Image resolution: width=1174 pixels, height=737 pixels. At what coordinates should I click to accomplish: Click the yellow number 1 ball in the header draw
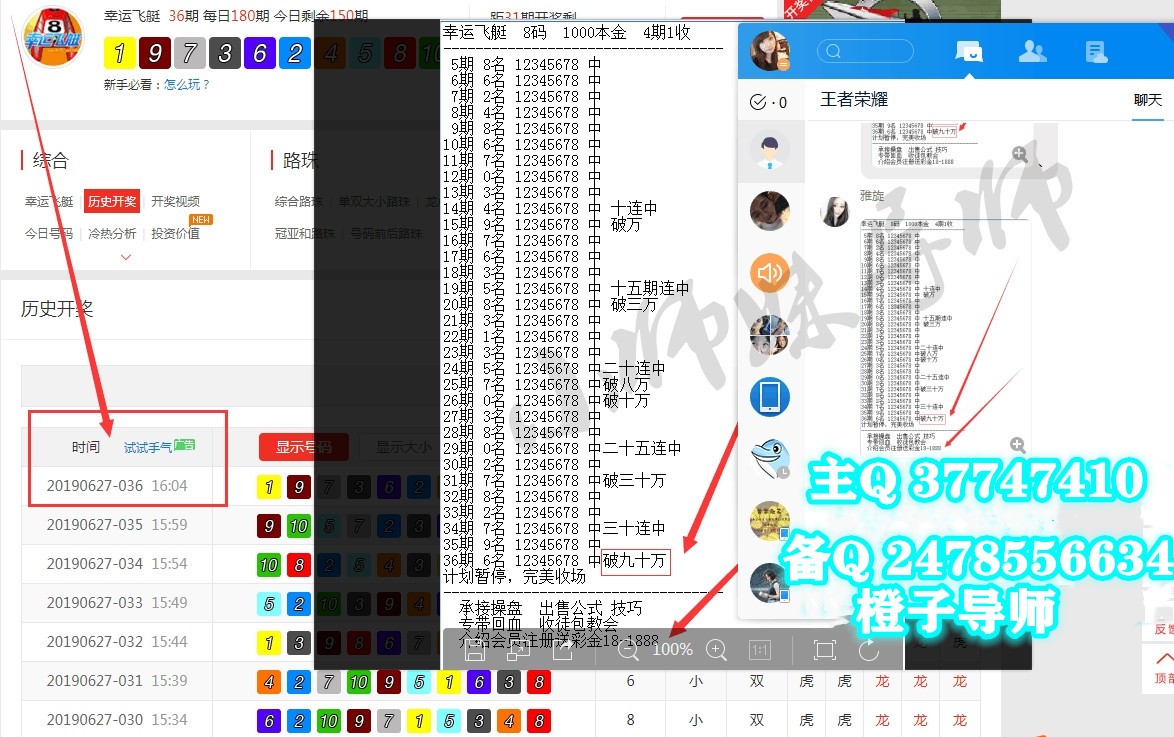[119, 53]
